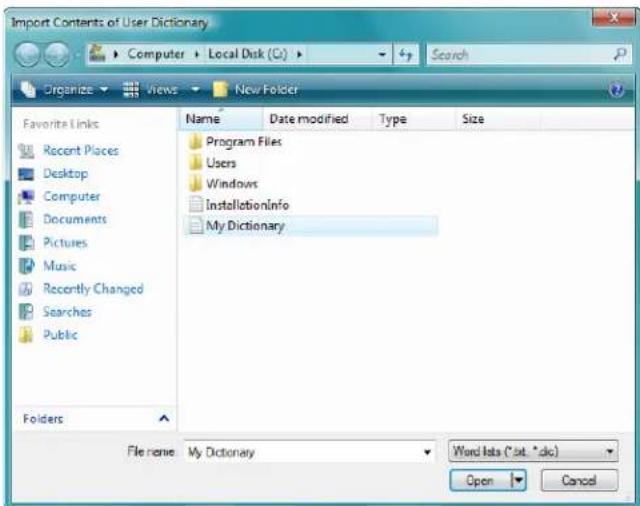This screenshot has width=640, height=506.
Task: Open the Recent Places link
Action: pyautogui.click(x=81, y=151)
